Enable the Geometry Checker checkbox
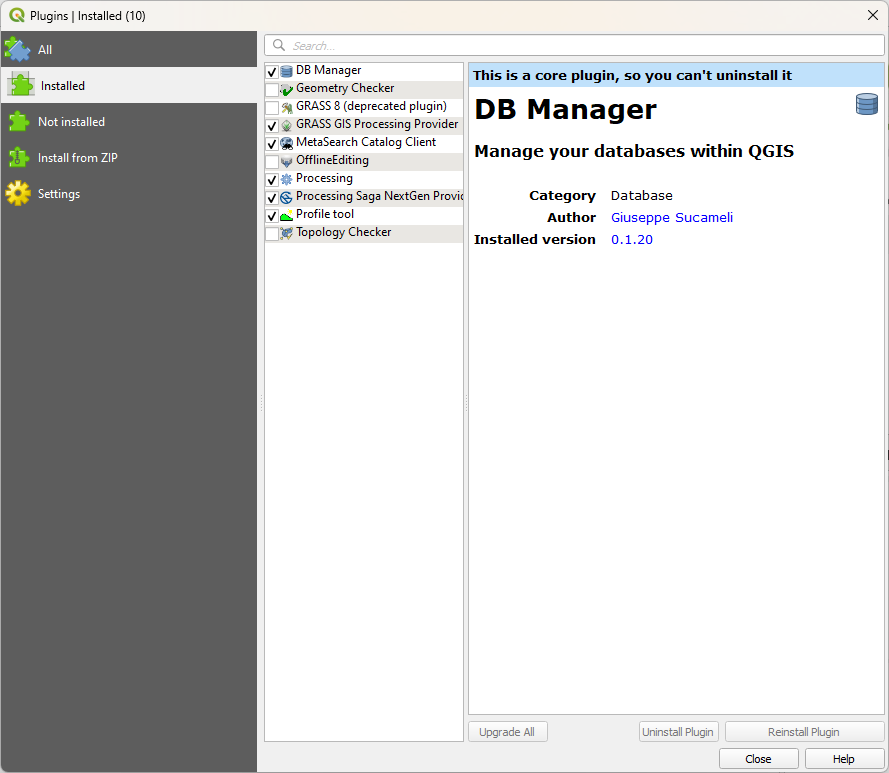The height and width of the screenshot is (773, 889). (x=272, y=90)
